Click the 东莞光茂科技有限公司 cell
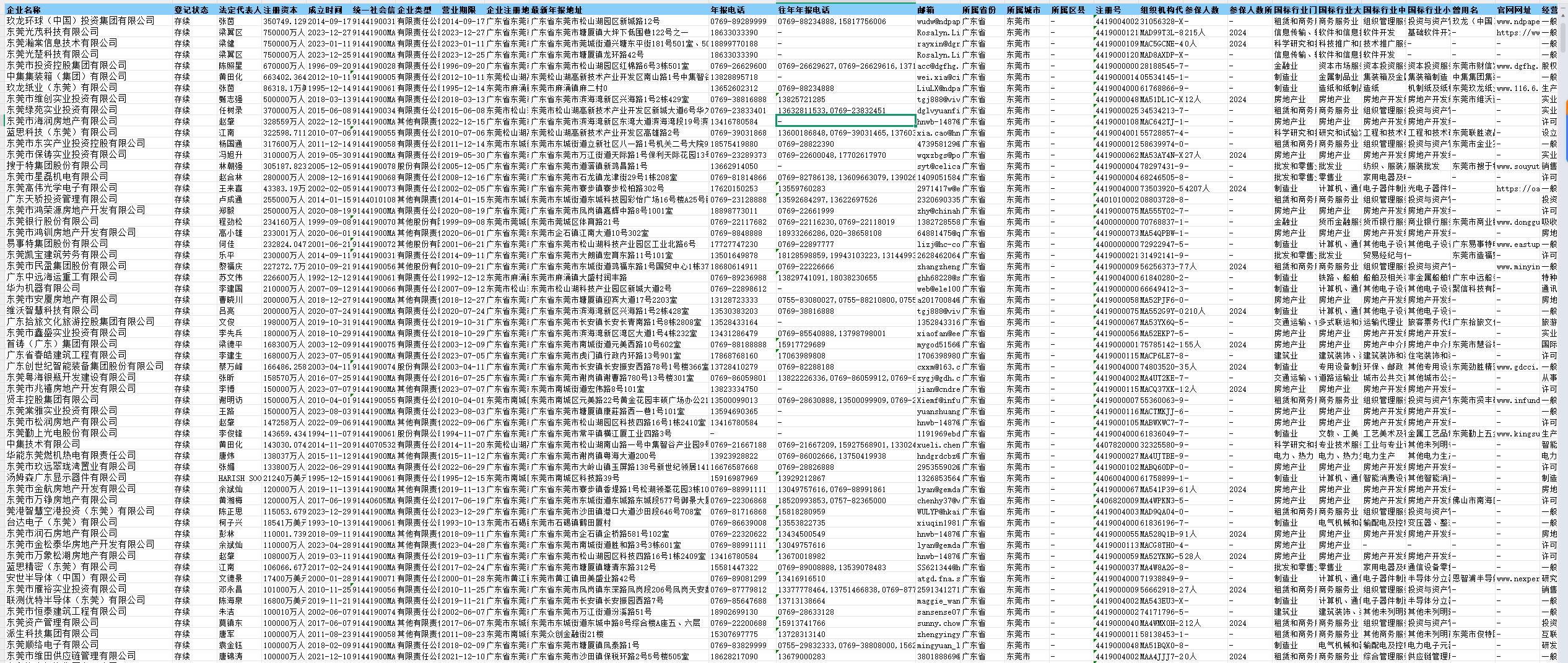Viewport: 1568px width, 663px height. [53, 32]
